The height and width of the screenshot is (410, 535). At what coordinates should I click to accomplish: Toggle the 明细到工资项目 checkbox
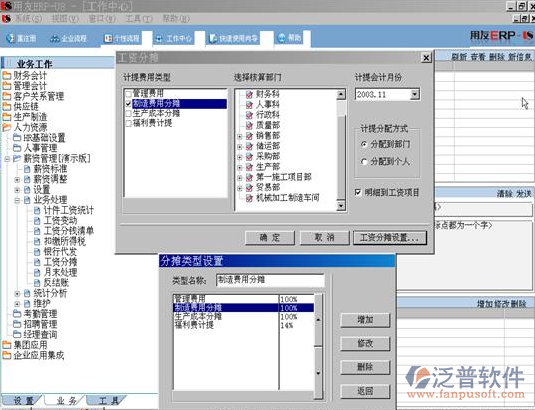tap(358, 192)
